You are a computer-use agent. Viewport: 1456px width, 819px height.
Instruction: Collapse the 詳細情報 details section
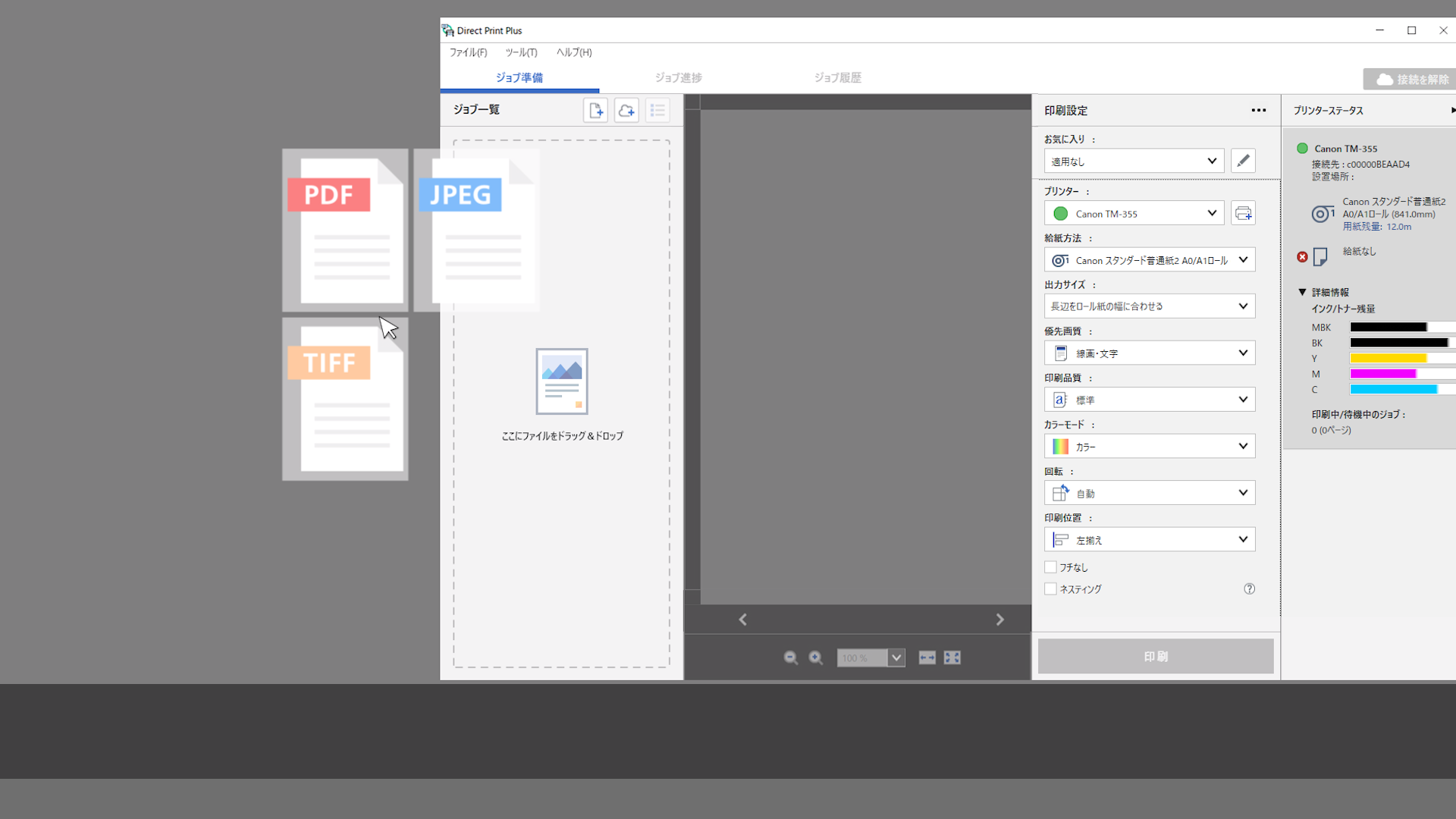pyautogui.click(x=1302, y=292)
